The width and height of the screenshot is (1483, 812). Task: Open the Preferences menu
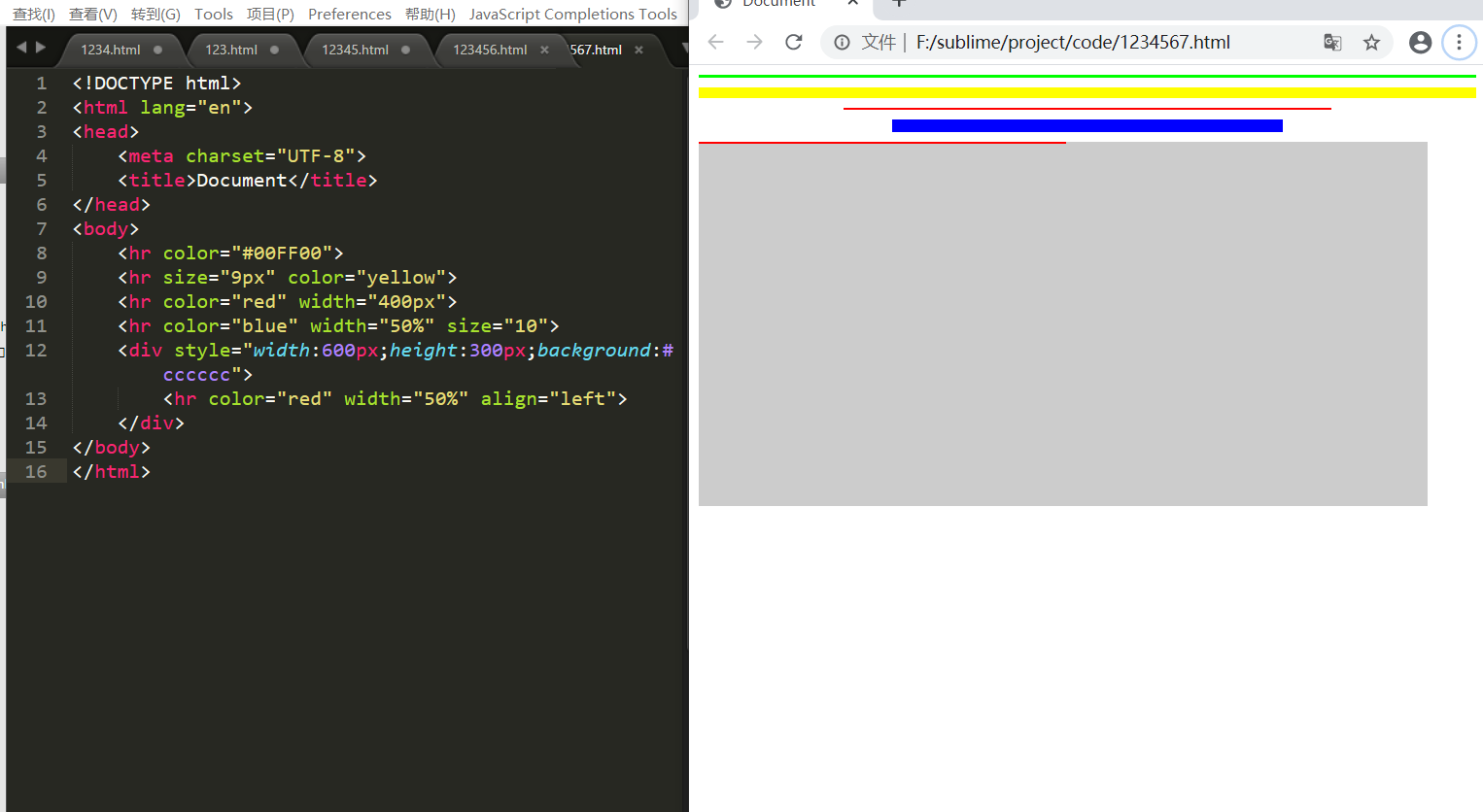point(350,14)
